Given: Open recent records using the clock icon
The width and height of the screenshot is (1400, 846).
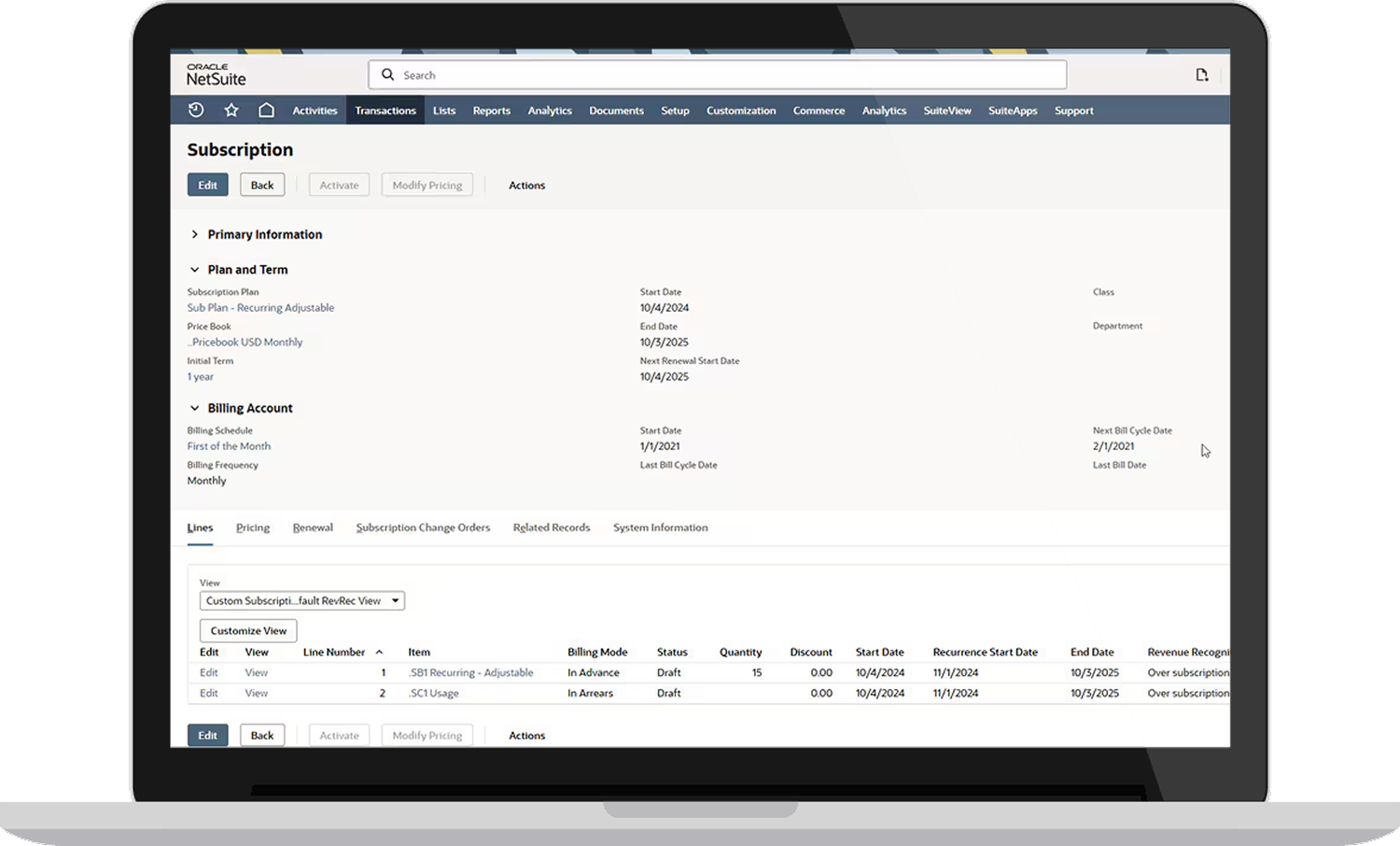Looking at the screenshot, I should [195, 109].
